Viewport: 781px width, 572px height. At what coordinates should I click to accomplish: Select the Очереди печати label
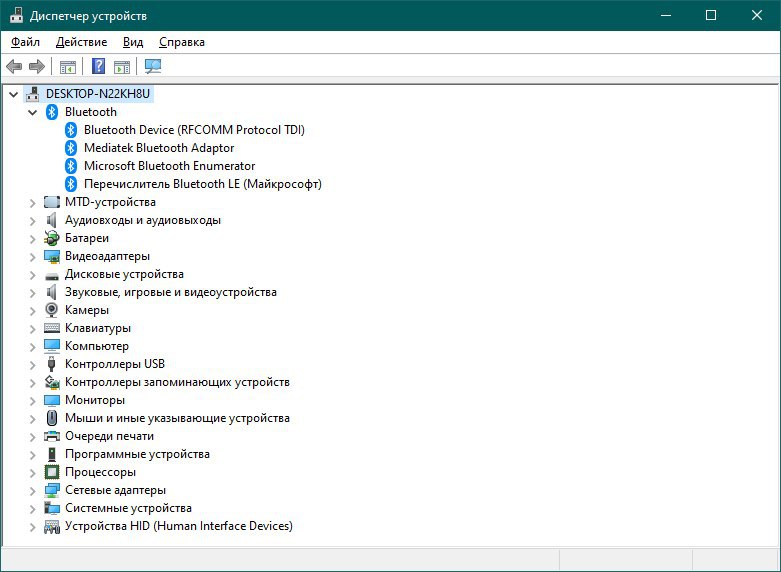[109, 436]
